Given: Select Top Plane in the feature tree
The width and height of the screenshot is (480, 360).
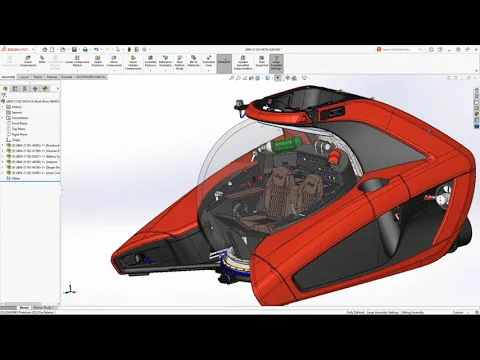Looking at the screenshot, I should tap(18, 129).
